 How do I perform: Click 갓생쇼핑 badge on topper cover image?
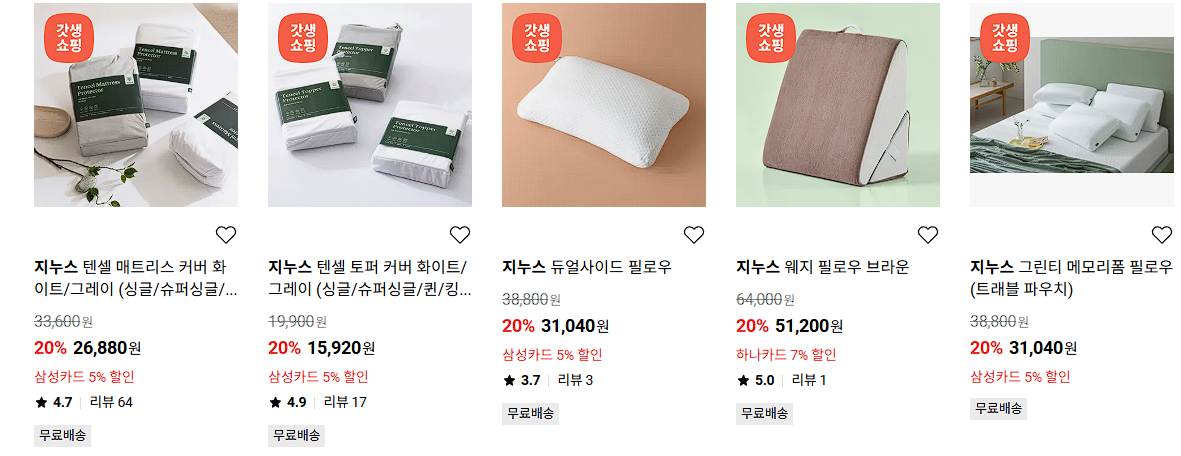pyautogui.click(x=304, y=38)
